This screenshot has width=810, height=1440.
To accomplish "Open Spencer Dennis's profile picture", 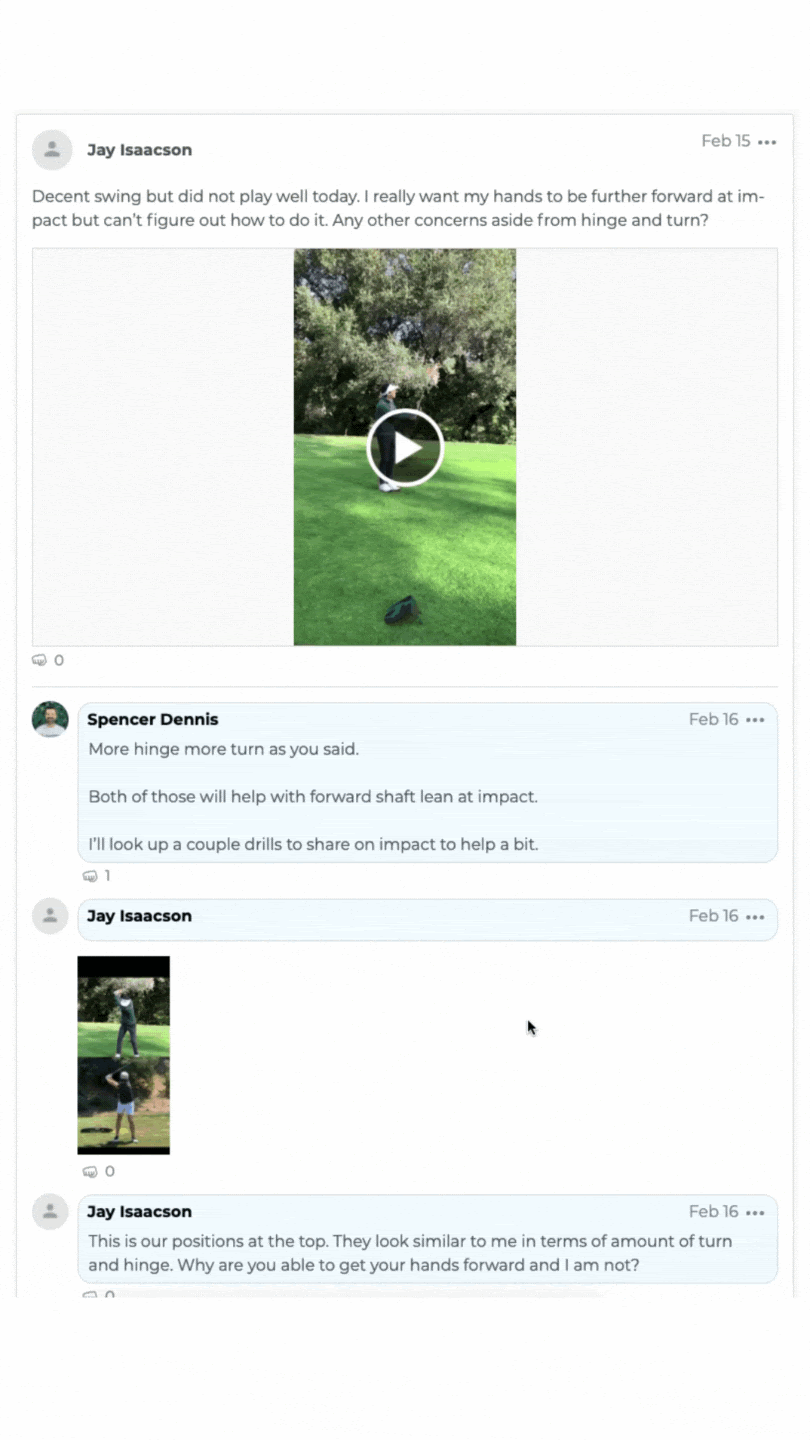I will (50, 718).
